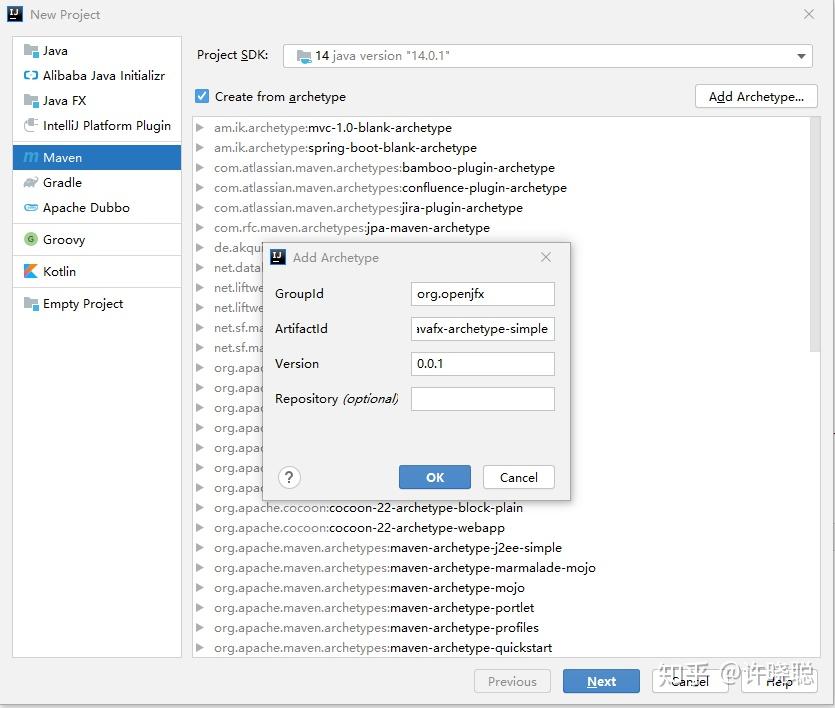This screenshot has height=708, width=835.
Task: Click the Apache Dubbo icon
Action: [x=31, y=208]
